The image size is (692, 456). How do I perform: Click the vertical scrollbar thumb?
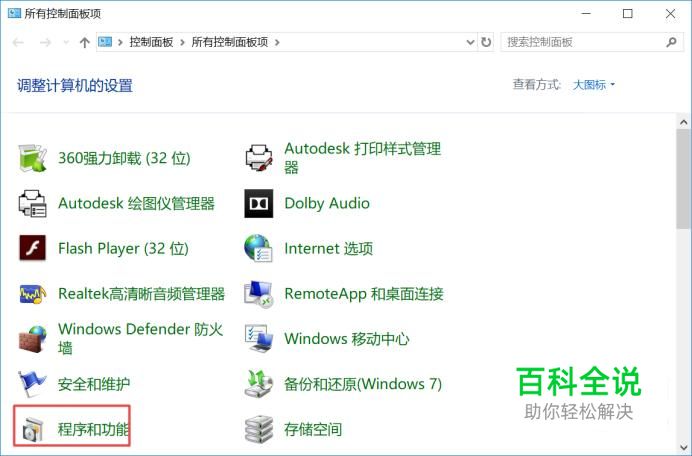(x=684, y=179)
